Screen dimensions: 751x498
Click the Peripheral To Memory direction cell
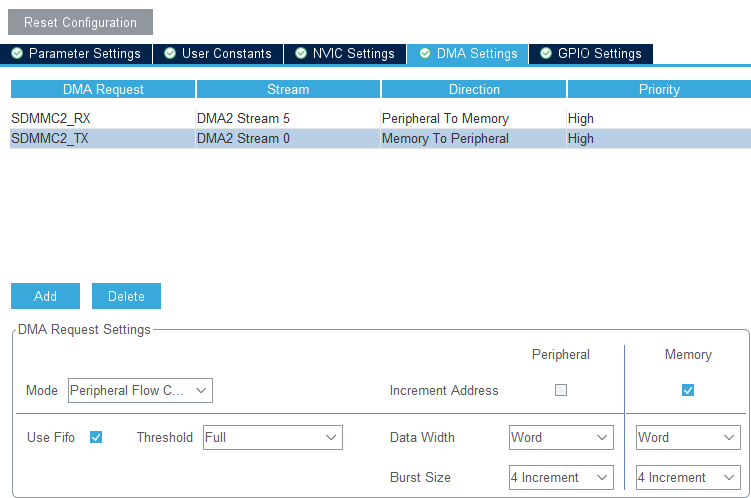(x=474, y=118)
